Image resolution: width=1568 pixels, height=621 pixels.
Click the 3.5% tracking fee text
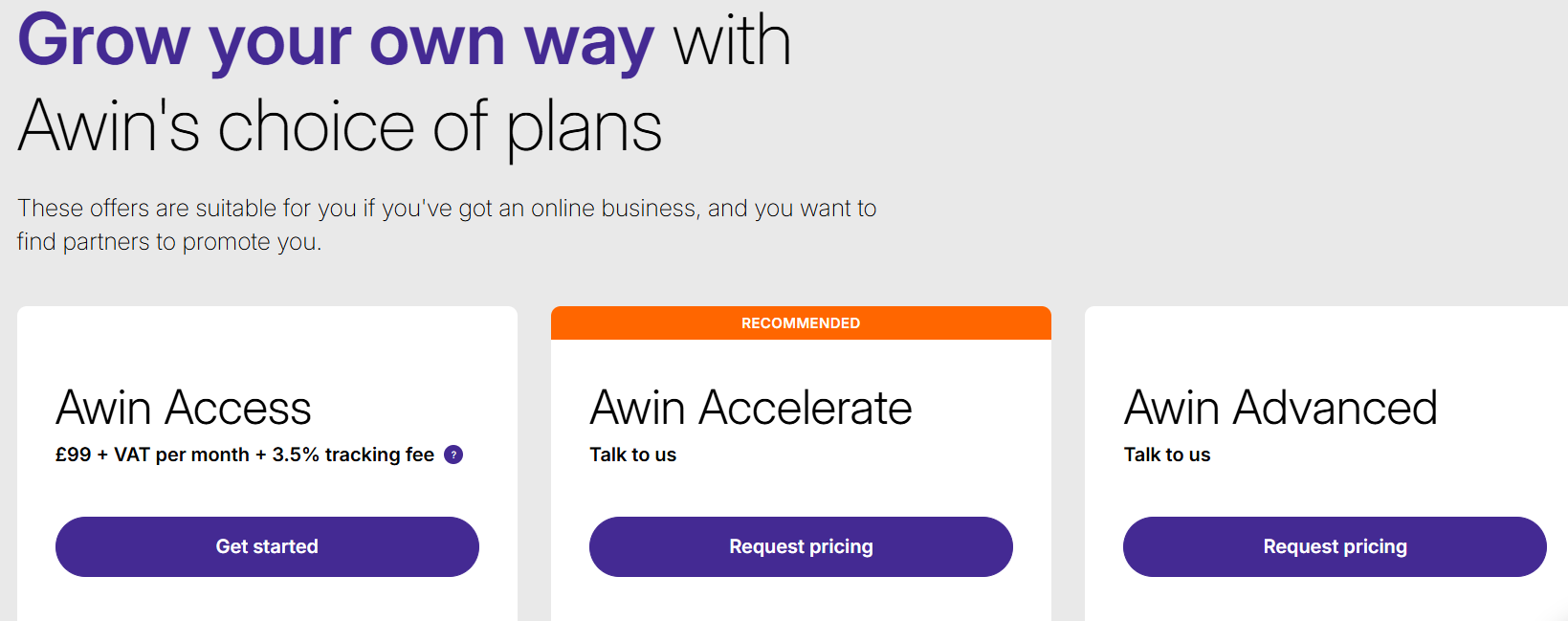tap(353, 455)
